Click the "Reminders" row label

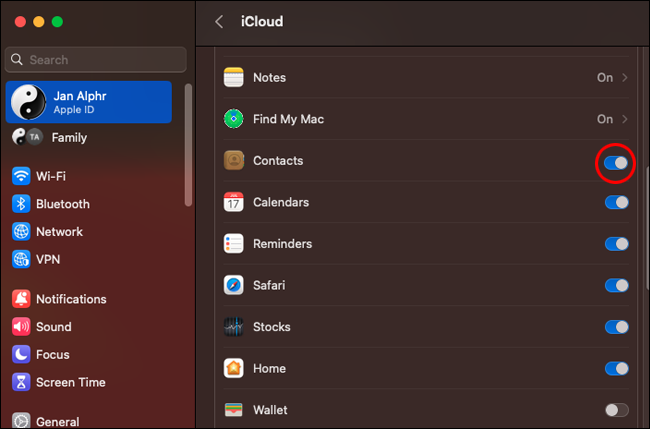tap(282, 244)
